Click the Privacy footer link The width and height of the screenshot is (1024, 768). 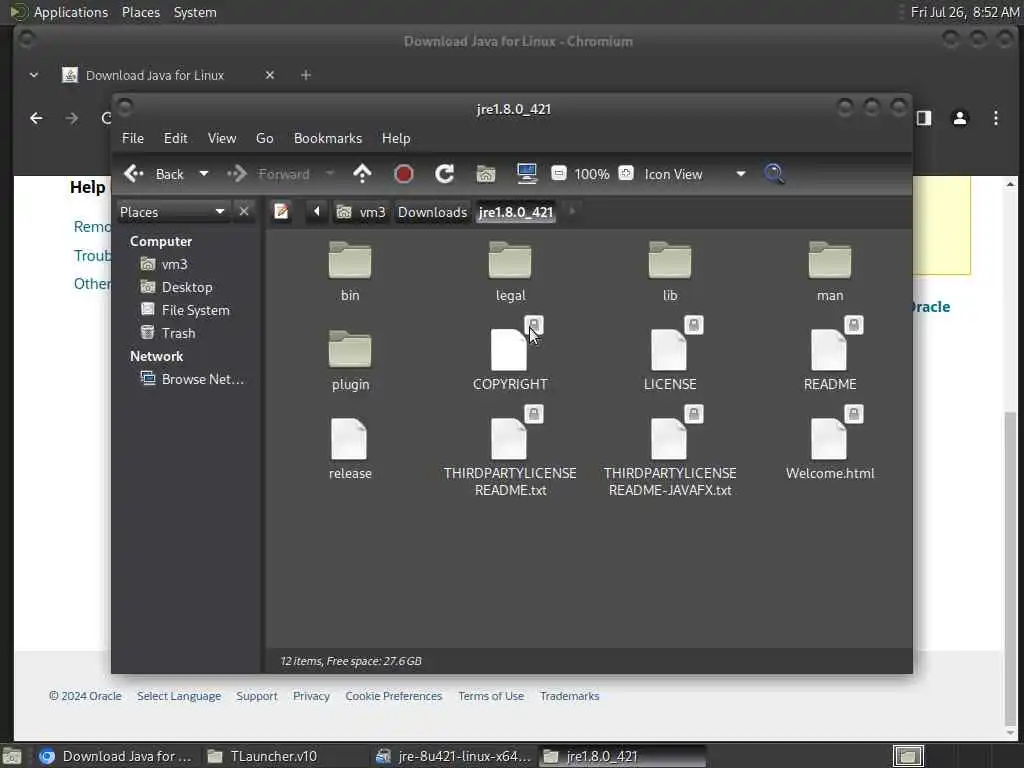coord(312,696)
